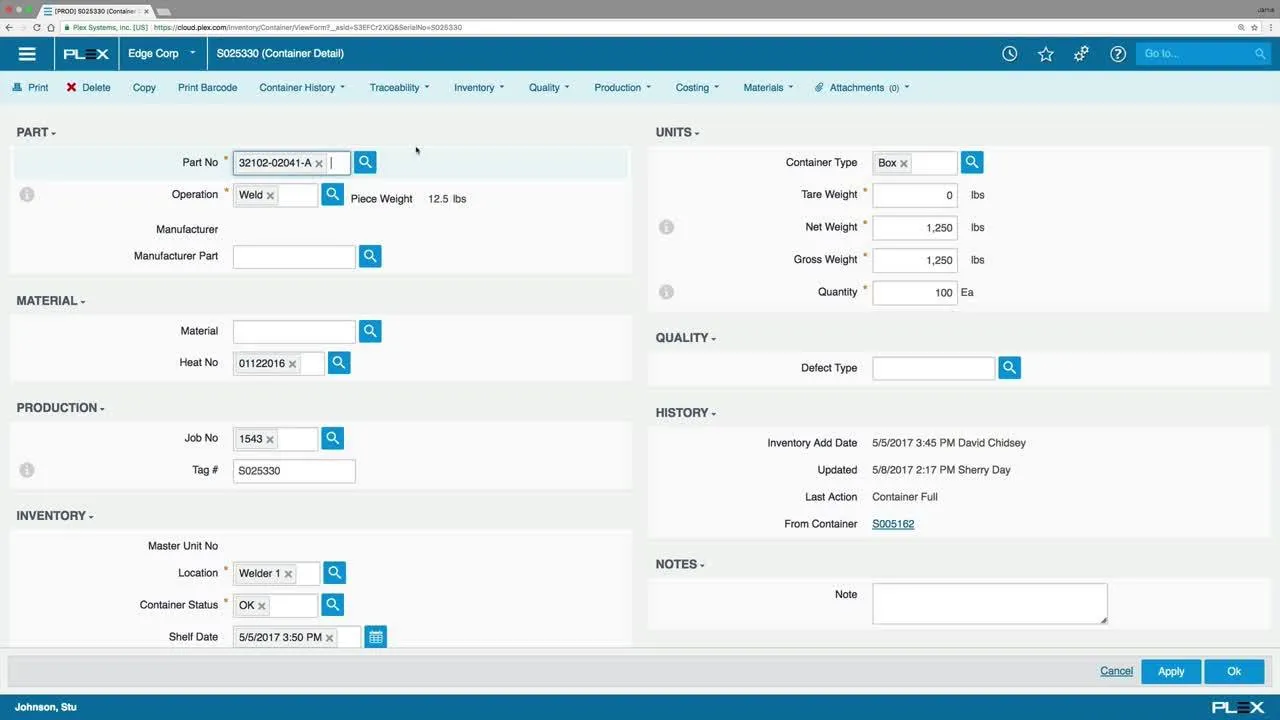Click the Print icon on the toolbar
Image resolution: width=1280 pixels, height=720 pixels.
30,87
